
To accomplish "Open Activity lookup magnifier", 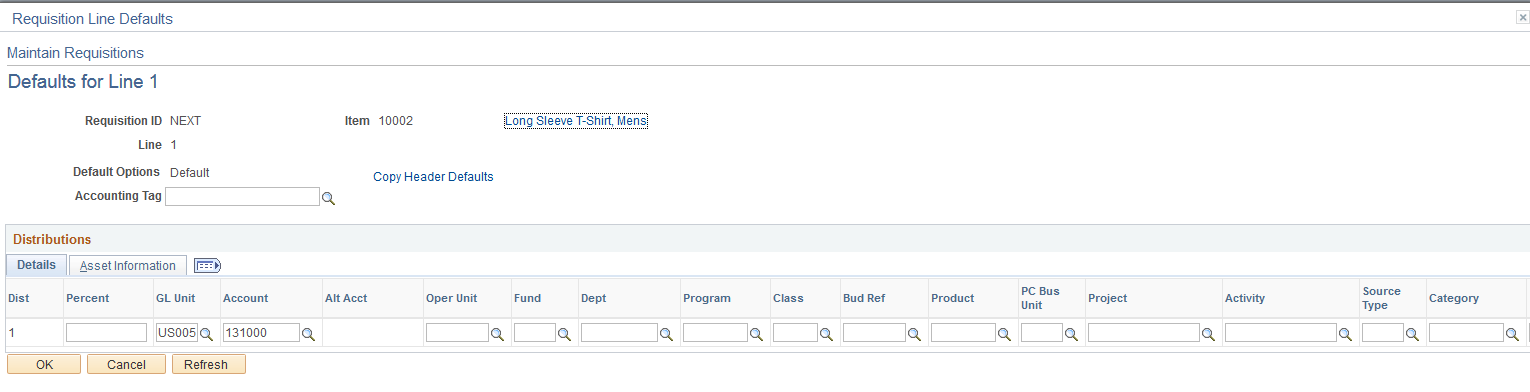I will point(1346,334).
